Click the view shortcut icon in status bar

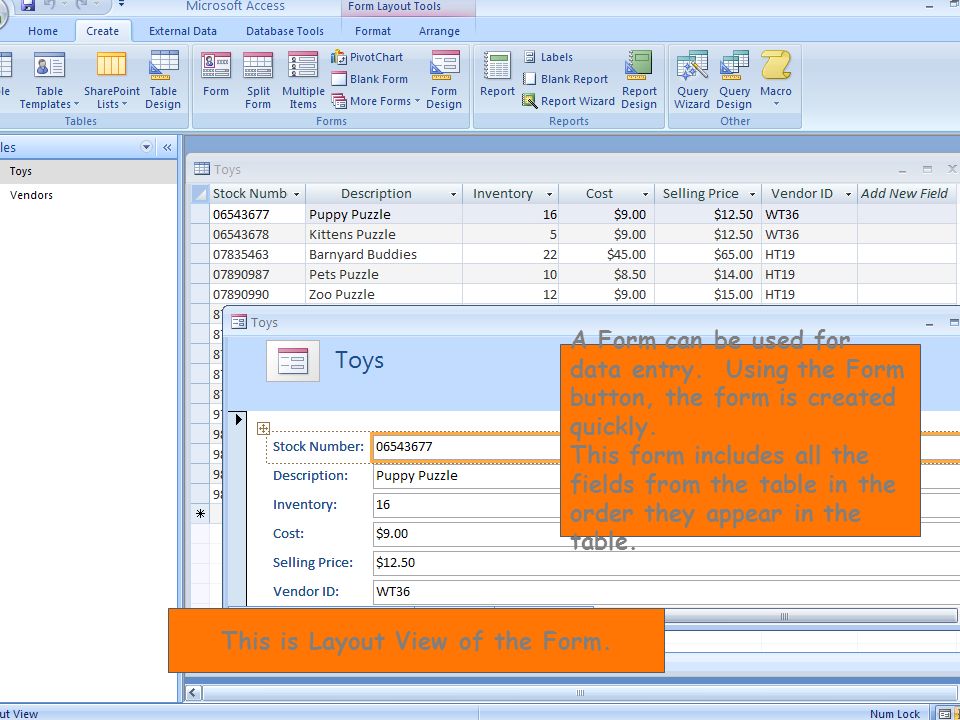[945, 714]
